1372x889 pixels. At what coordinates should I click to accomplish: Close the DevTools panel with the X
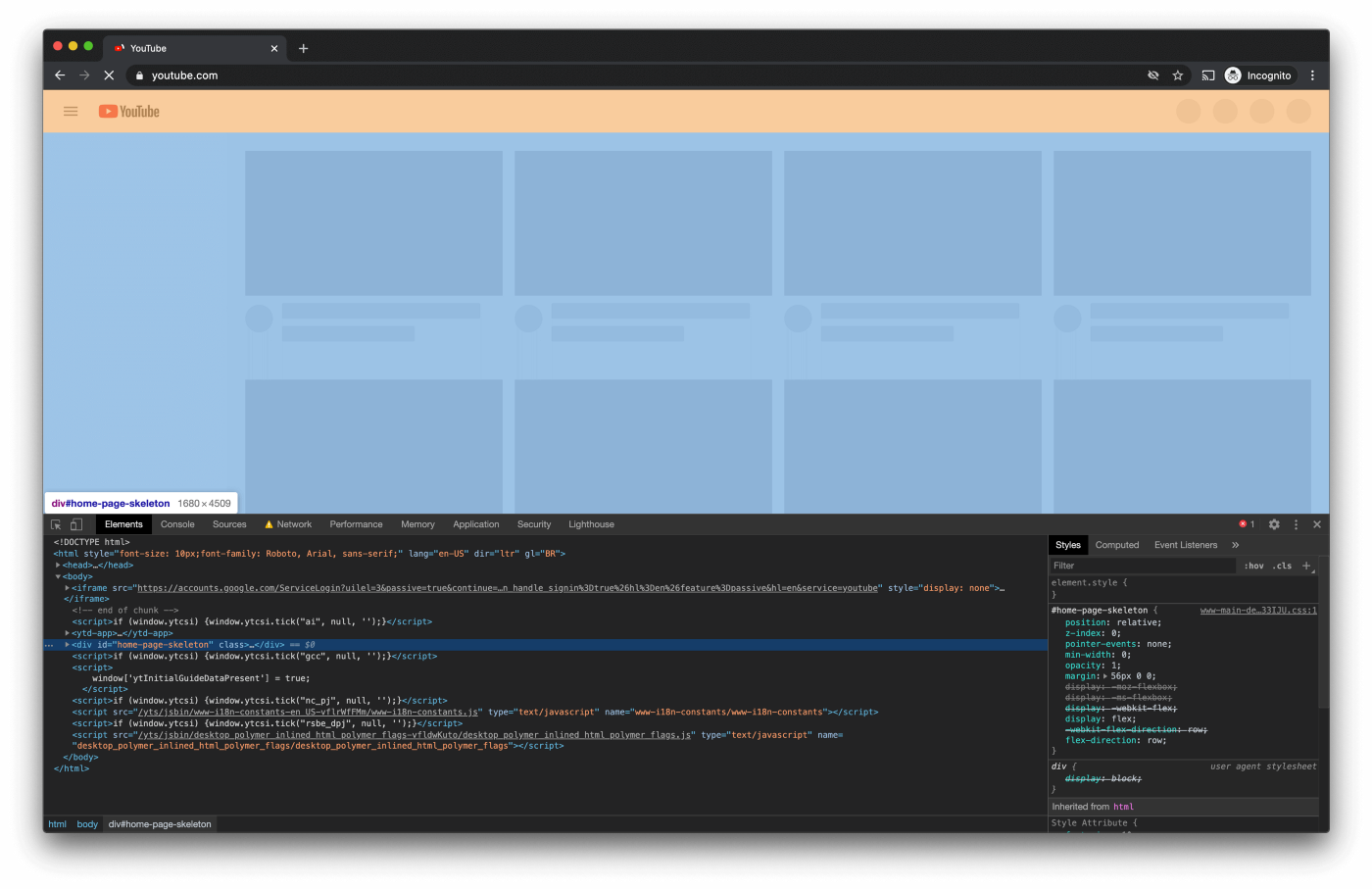(1317, 524)
